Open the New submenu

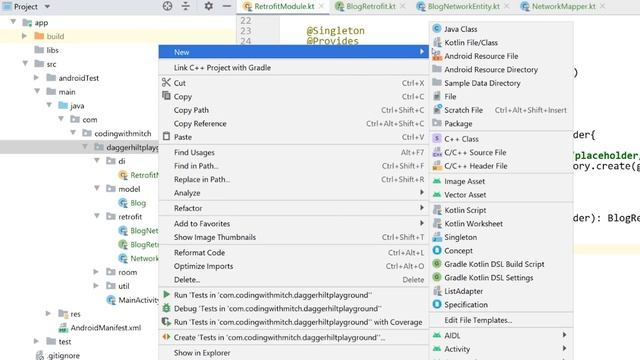click(x=293, y=52)
